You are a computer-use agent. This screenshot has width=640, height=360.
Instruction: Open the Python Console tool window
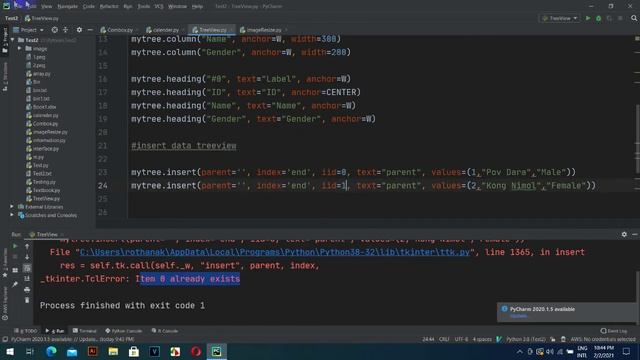(124, 331)
